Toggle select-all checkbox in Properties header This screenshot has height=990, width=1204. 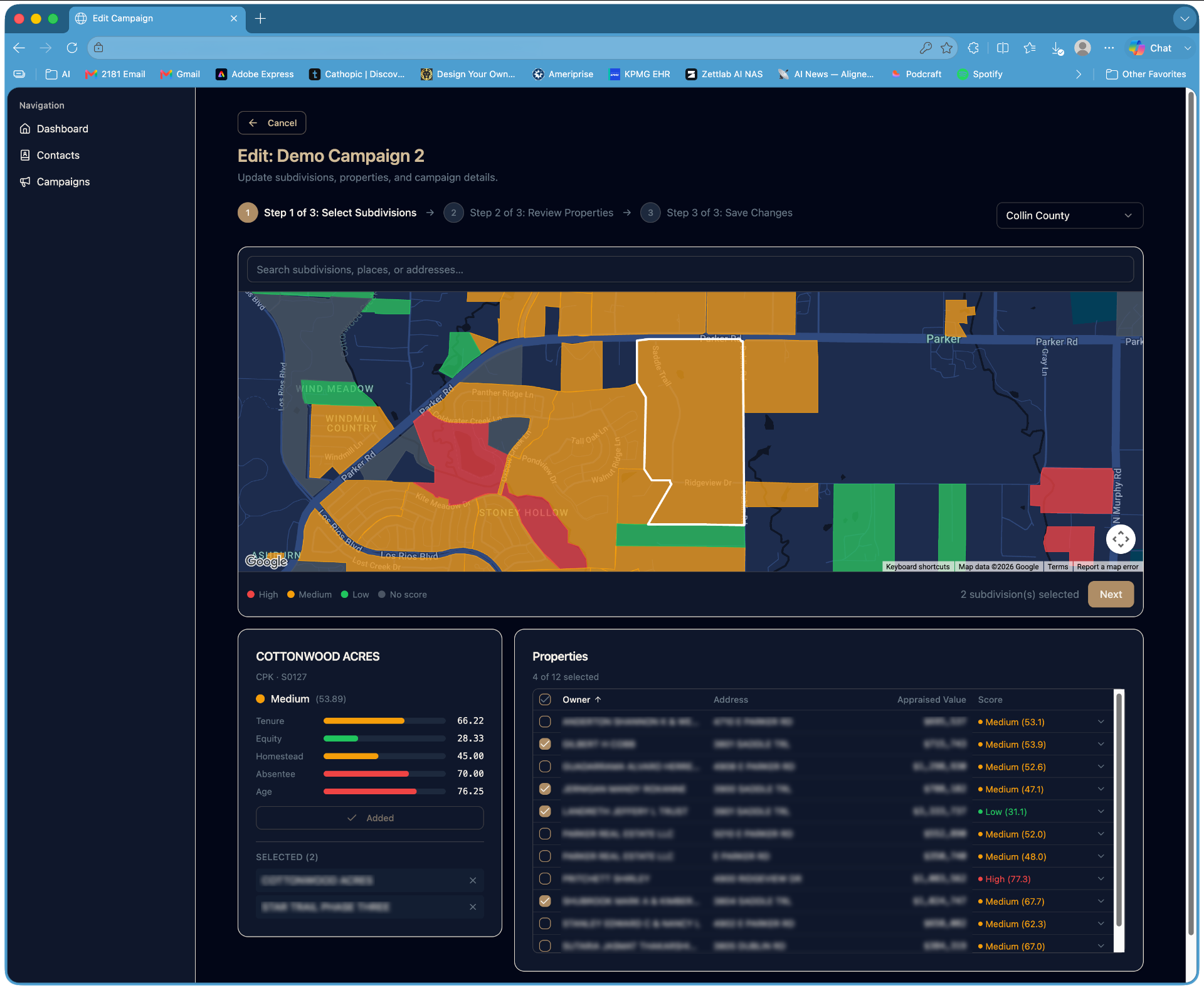[x=545, y=700]
